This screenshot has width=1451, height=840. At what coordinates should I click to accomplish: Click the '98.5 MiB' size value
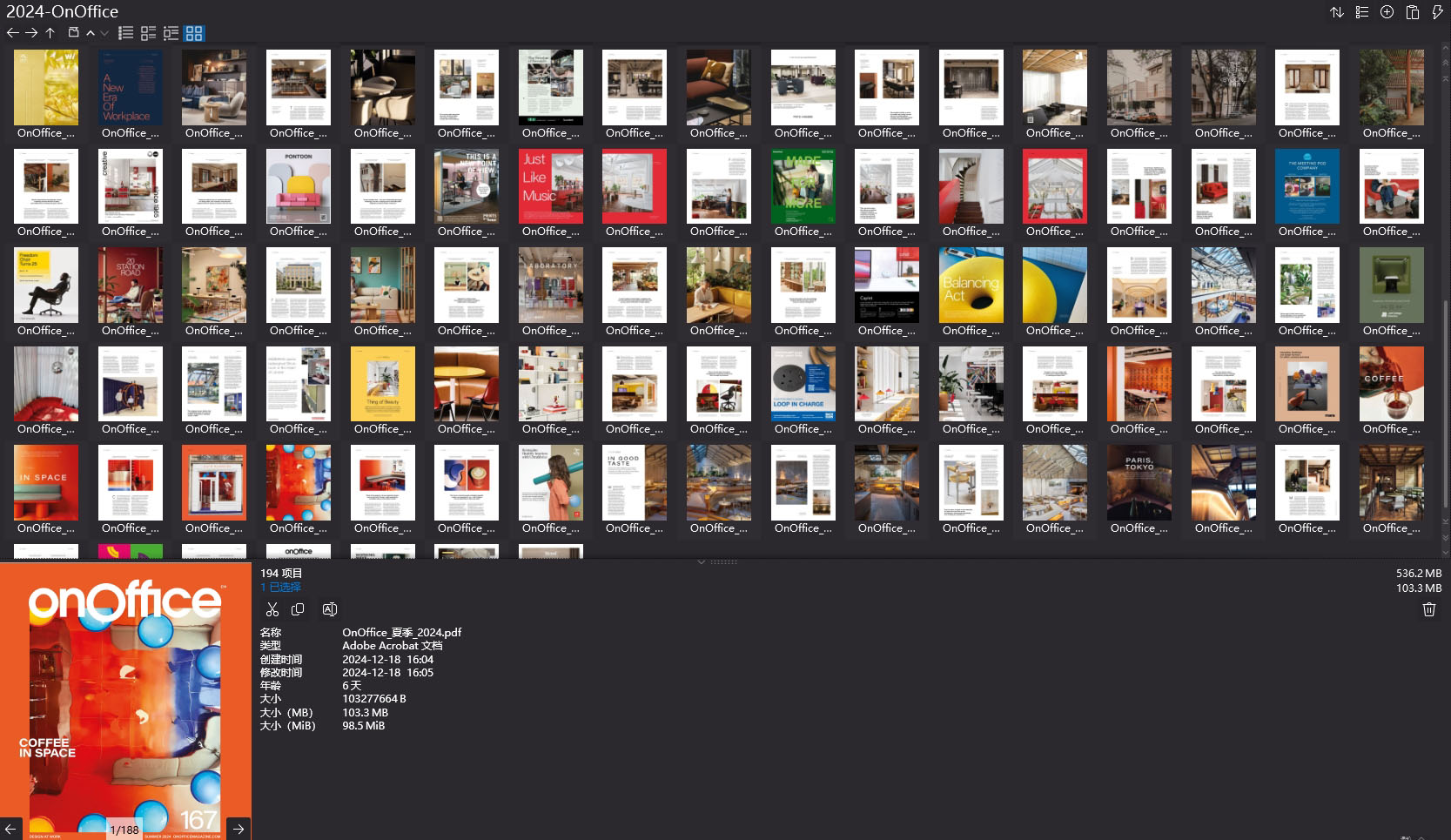pos(364,726)
